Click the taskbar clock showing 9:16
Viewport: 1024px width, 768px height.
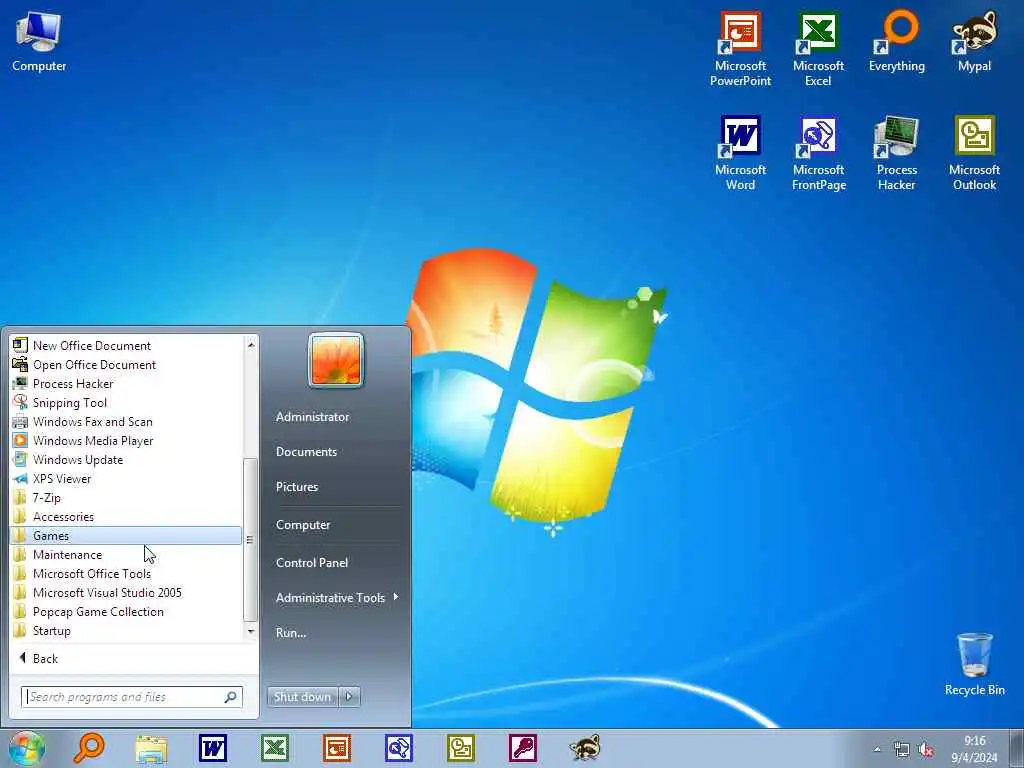coord(974,749)
